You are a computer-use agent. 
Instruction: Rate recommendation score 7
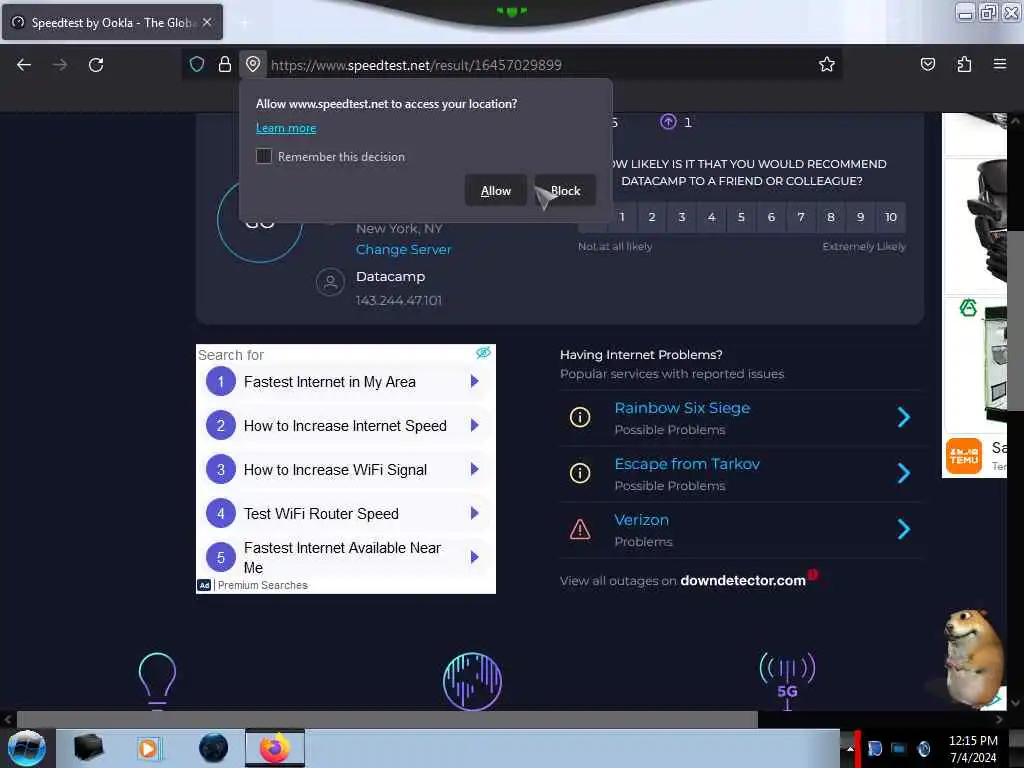[x=801, y=217]
